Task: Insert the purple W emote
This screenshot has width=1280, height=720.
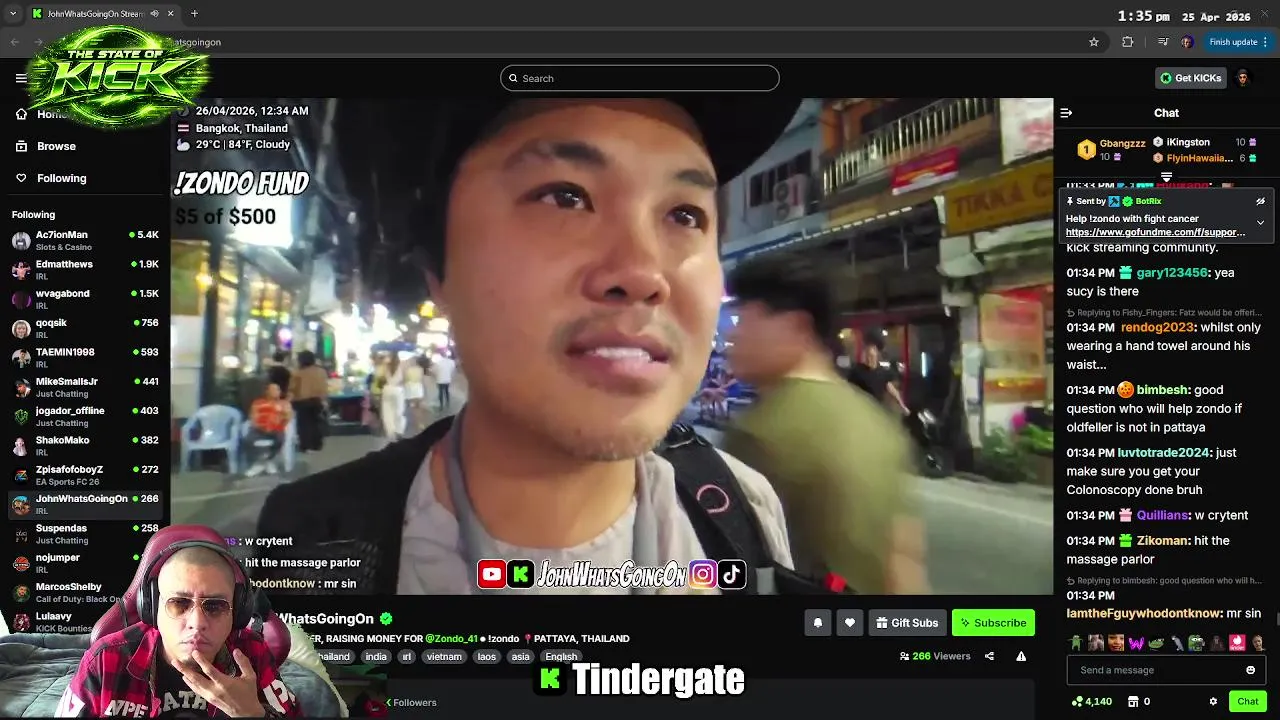Action: pos(1135,642)
